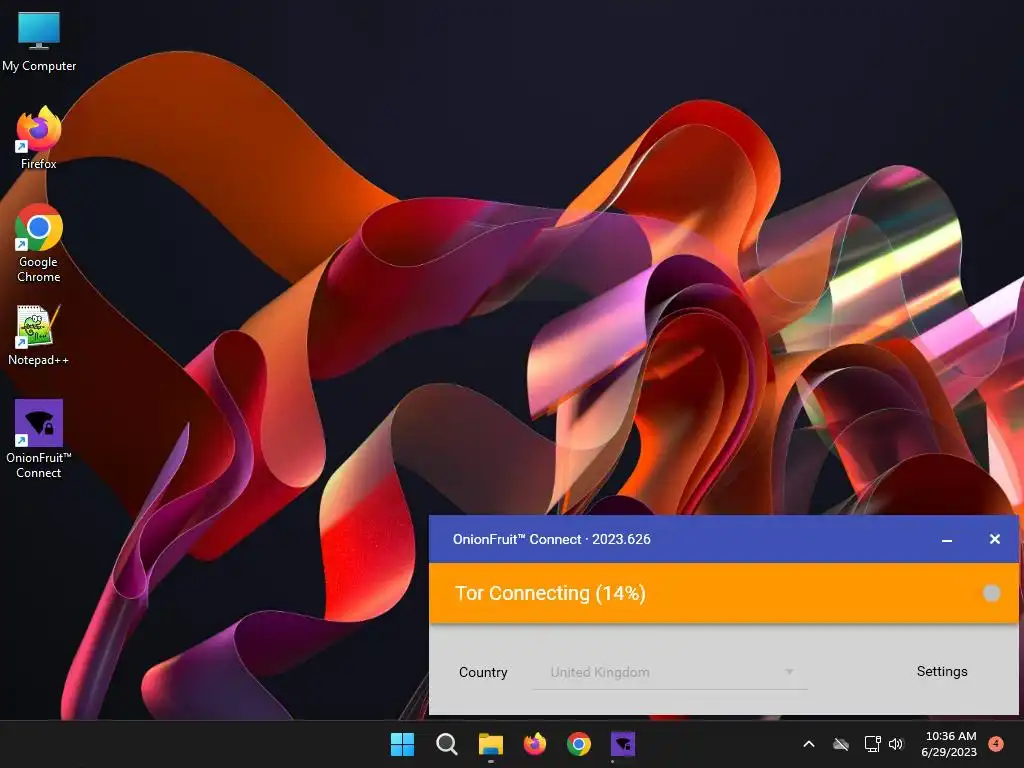Toggle the Tor connection switch

coord(991,593)
